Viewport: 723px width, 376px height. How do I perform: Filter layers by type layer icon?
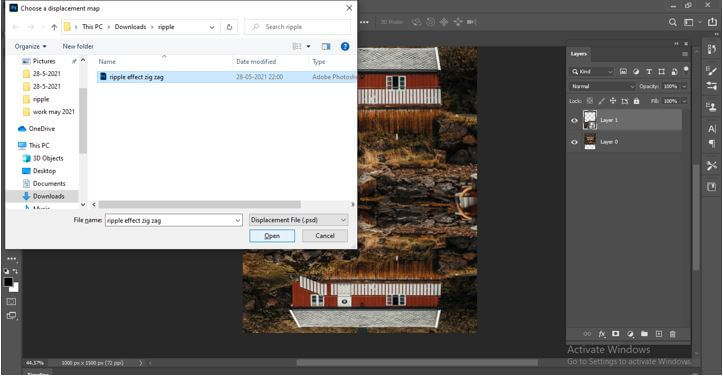tap(649, 72)
